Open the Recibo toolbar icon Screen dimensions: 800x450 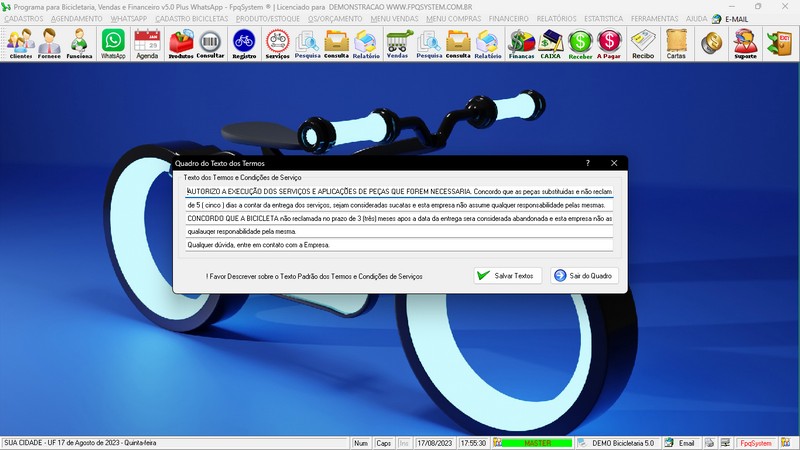(x=643, y=43)
